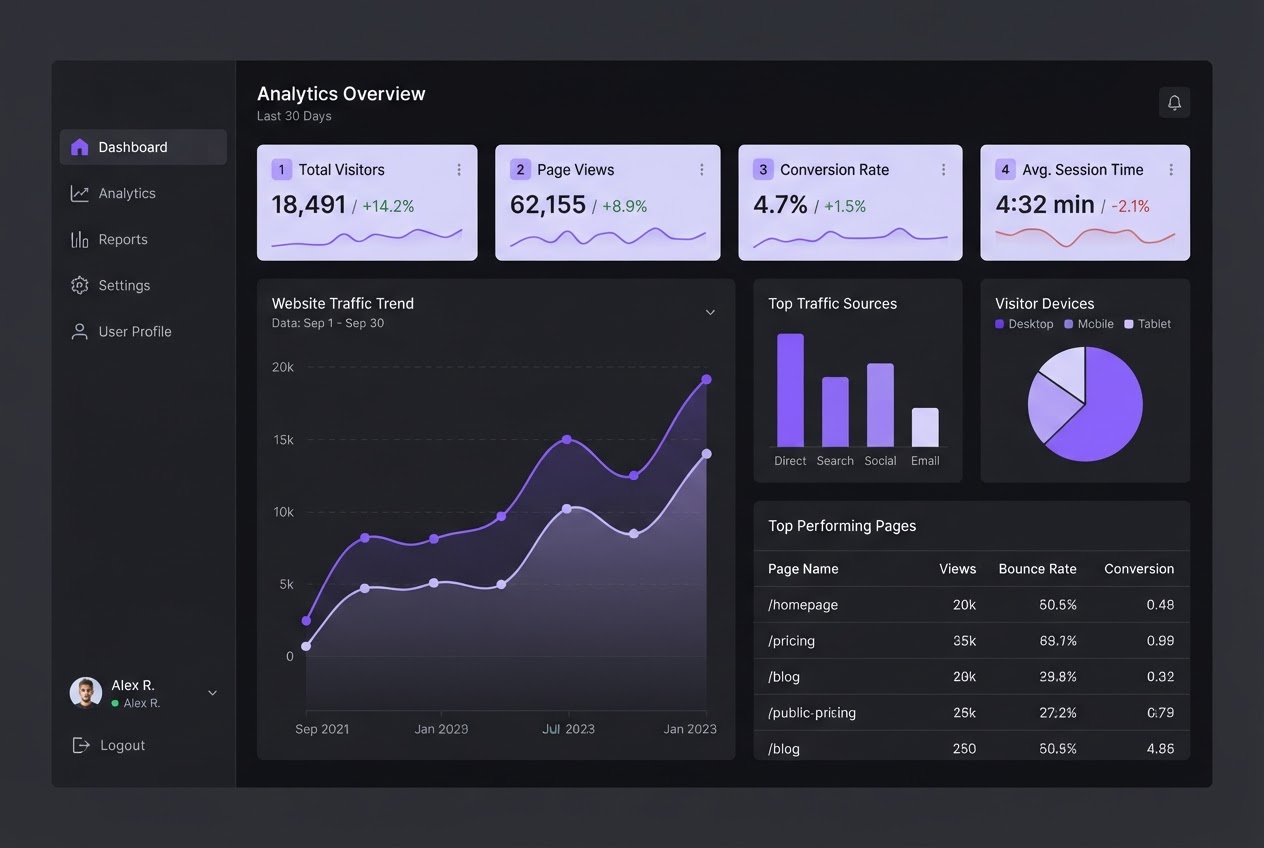The image size is (1264, 848).
Task: Open the Dashboard menu item
Action: [143, 147]
